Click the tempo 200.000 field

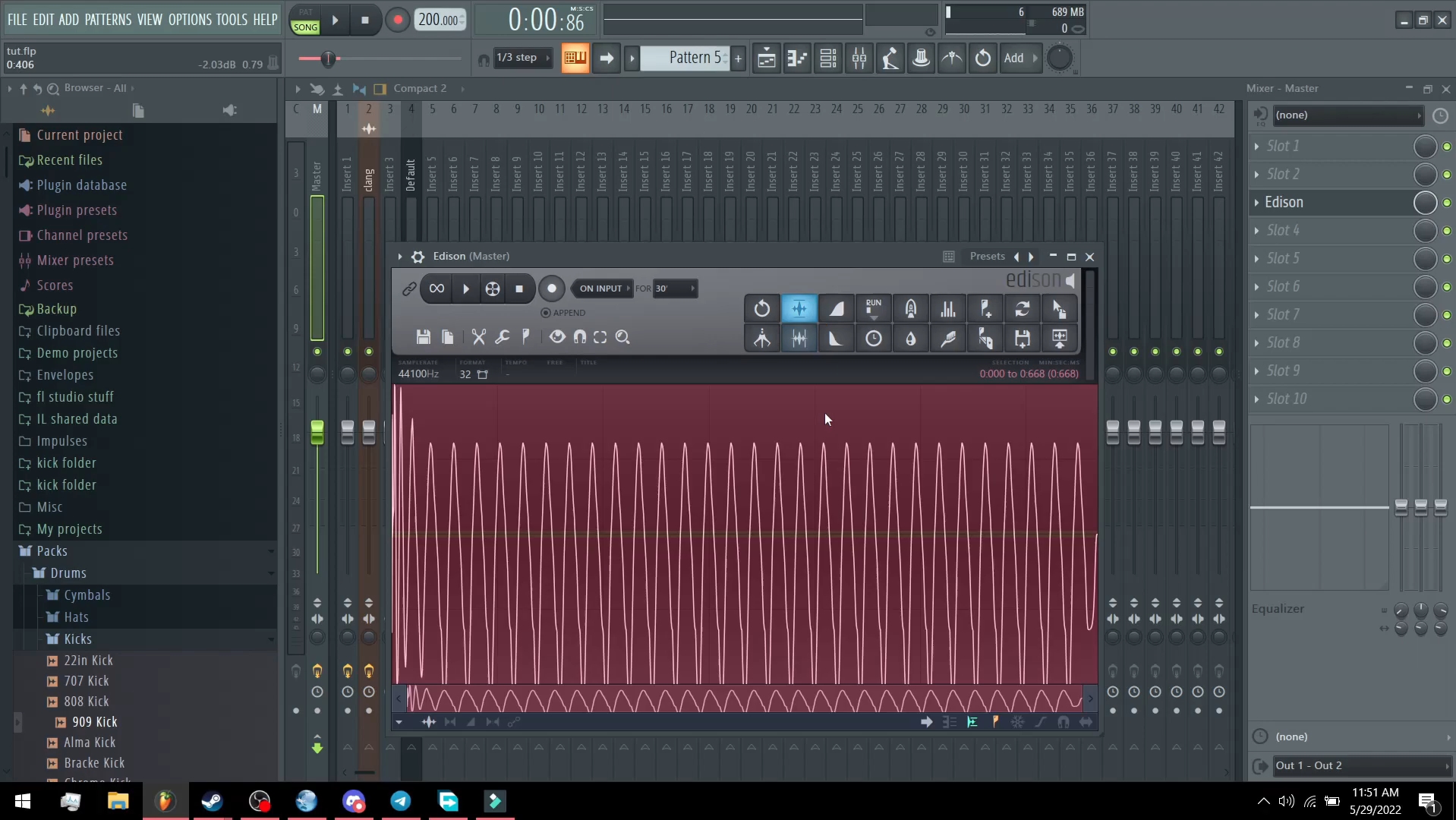tap(440, 20)
